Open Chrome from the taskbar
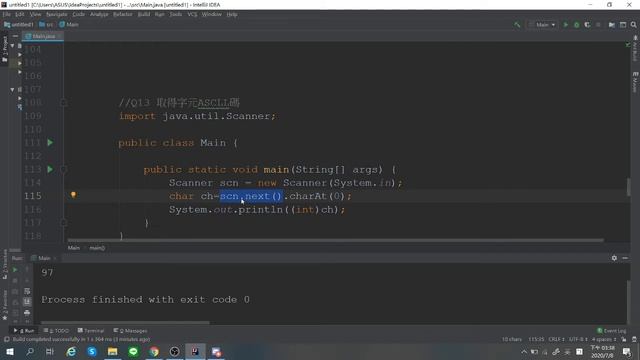 click(154, 351)
